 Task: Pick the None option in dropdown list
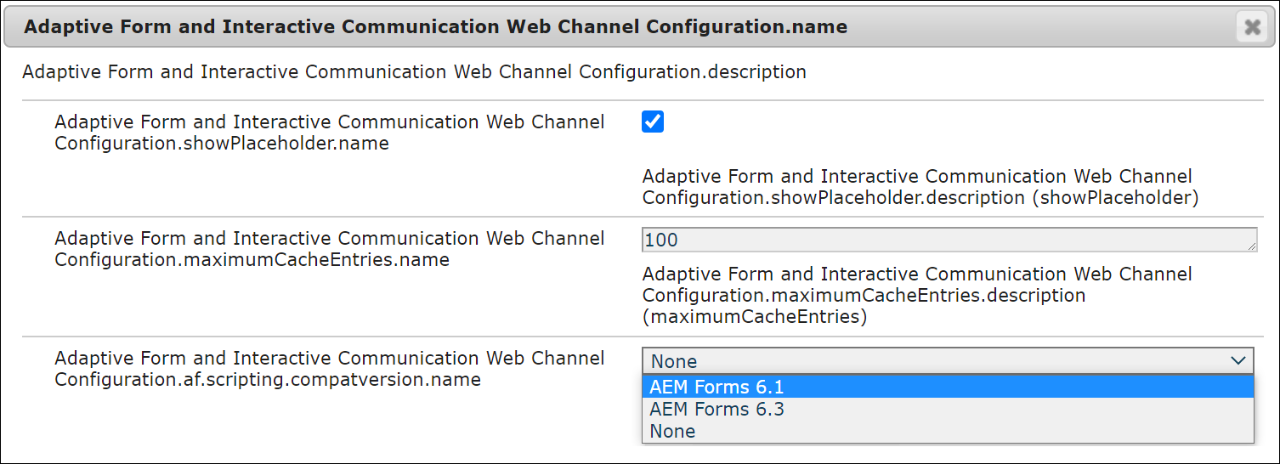coord(947,431)
